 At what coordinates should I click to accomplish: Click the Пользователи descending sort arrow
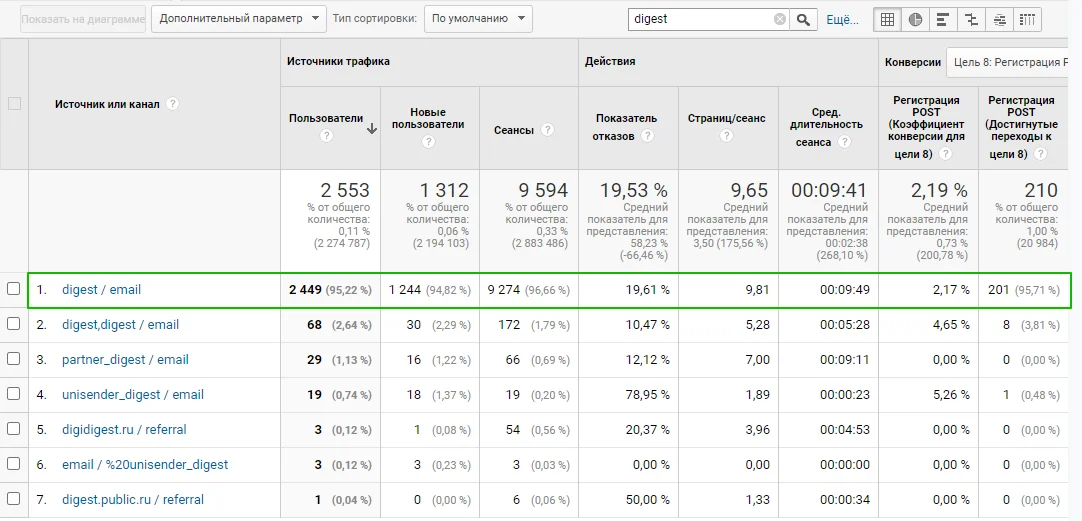[371, 128]
